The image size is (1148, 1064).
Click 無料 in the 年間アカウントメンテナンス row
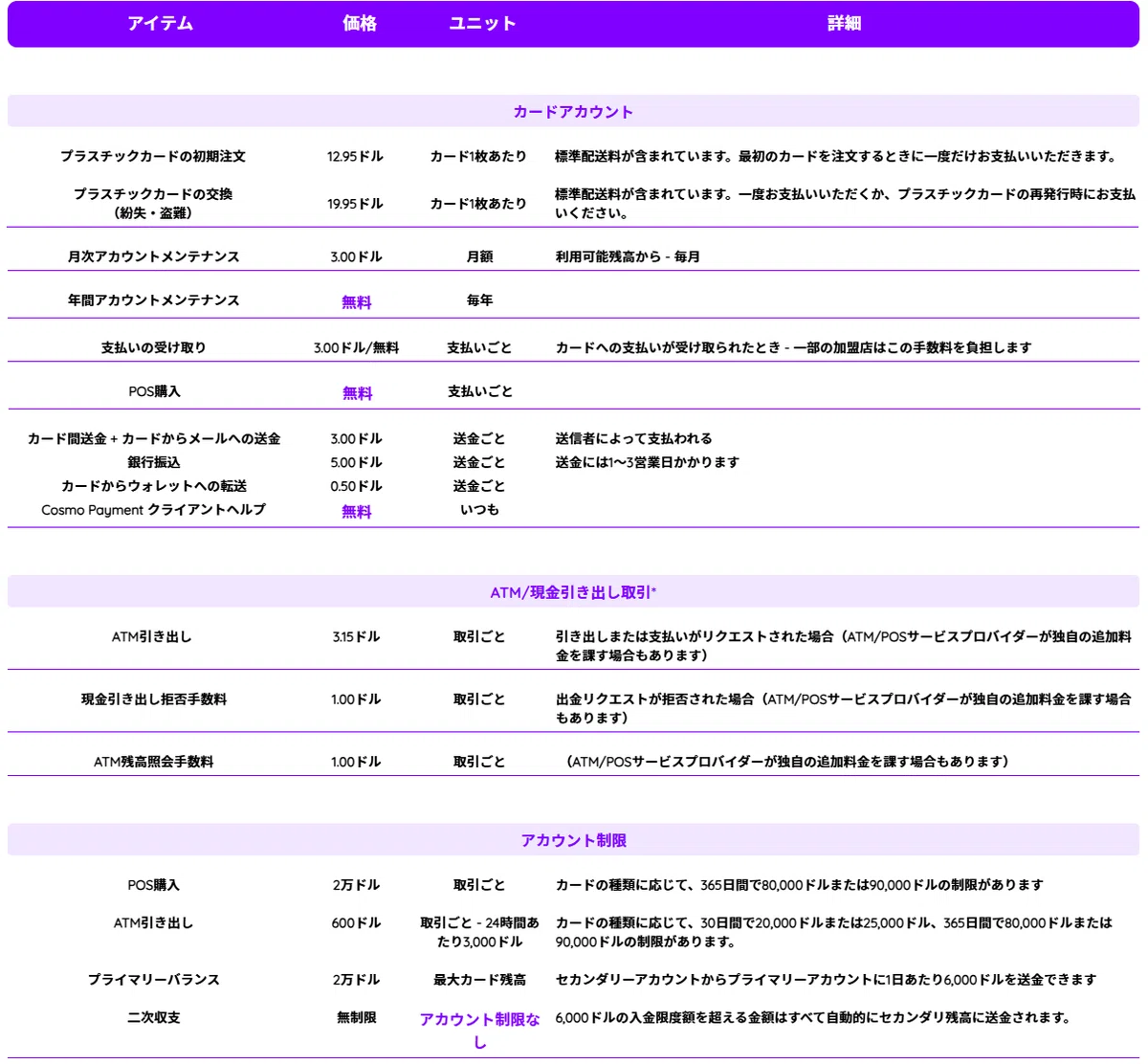click(x=356, y=301)
